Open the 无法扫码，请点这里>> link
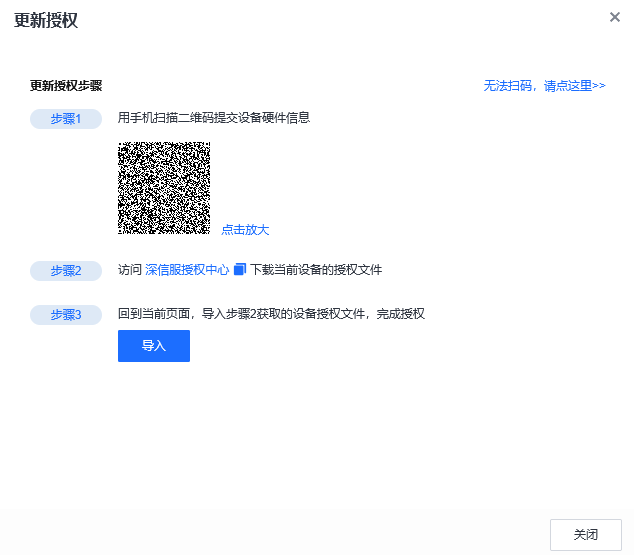 pyautogui.click(x=544, y=86)
